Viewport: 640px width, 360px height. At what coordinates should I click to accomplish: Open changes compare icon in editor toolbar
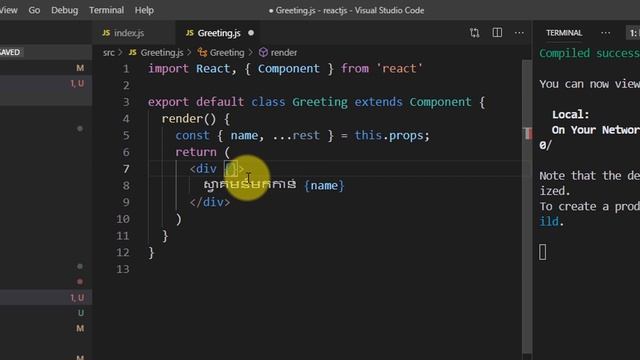[474, 33]
